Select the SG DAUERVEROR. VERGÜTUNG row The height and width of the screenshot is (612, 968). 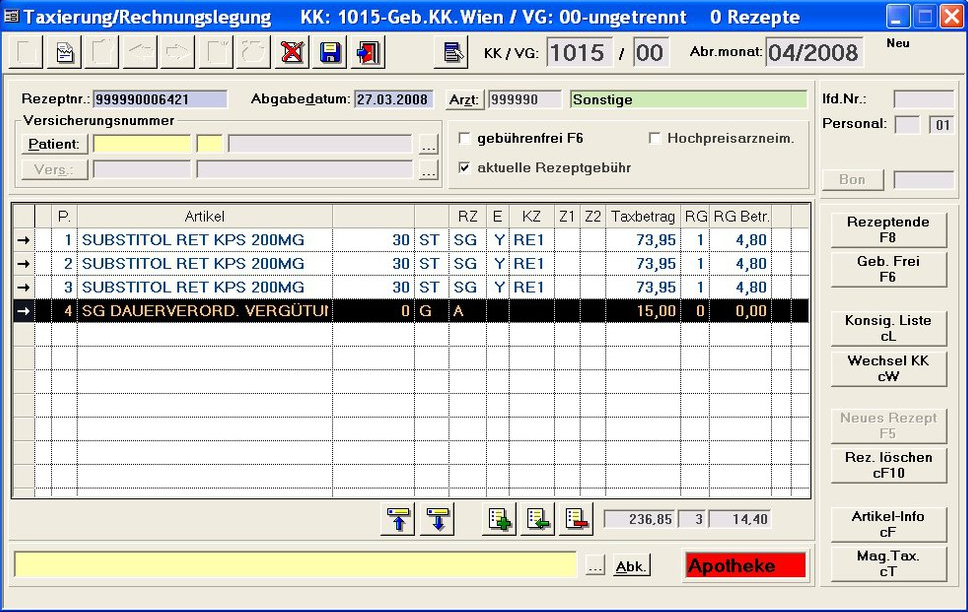coord(205,311)
